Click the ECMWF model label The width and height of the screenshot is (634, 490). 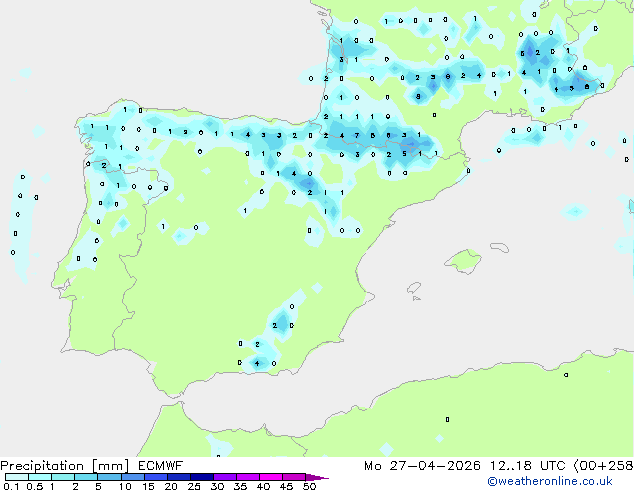[x=161, y=466]
